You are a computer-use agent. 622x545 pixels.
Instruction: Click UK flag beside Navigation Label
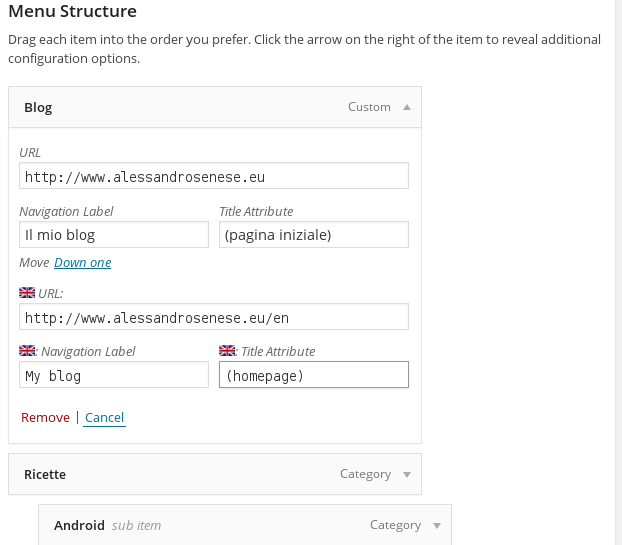pyautogui.click(x=27, y=351)
